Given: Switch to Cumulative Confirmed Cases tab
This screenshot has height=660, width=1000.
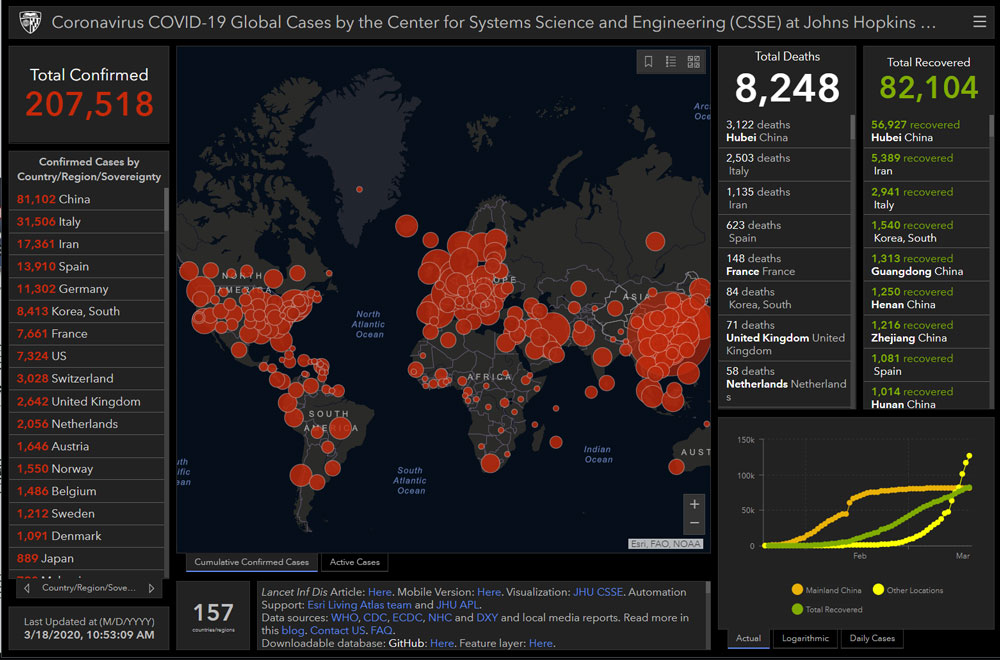Looking at the screenshot, I should 251,562.
